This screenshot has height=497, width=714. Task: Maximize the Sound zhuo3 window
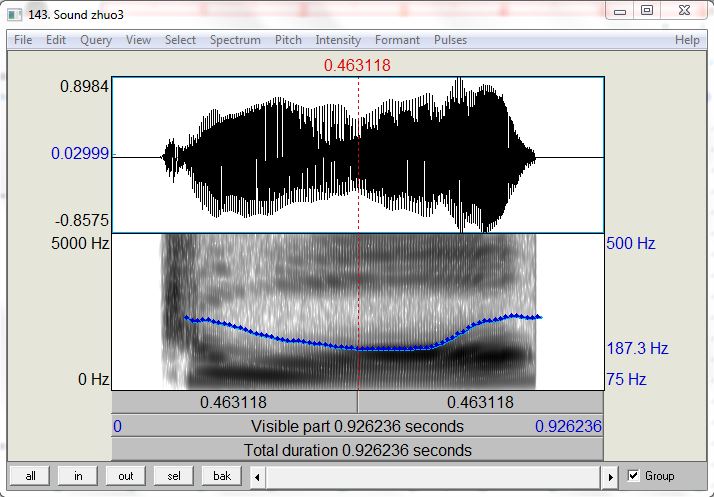point(647,11)
